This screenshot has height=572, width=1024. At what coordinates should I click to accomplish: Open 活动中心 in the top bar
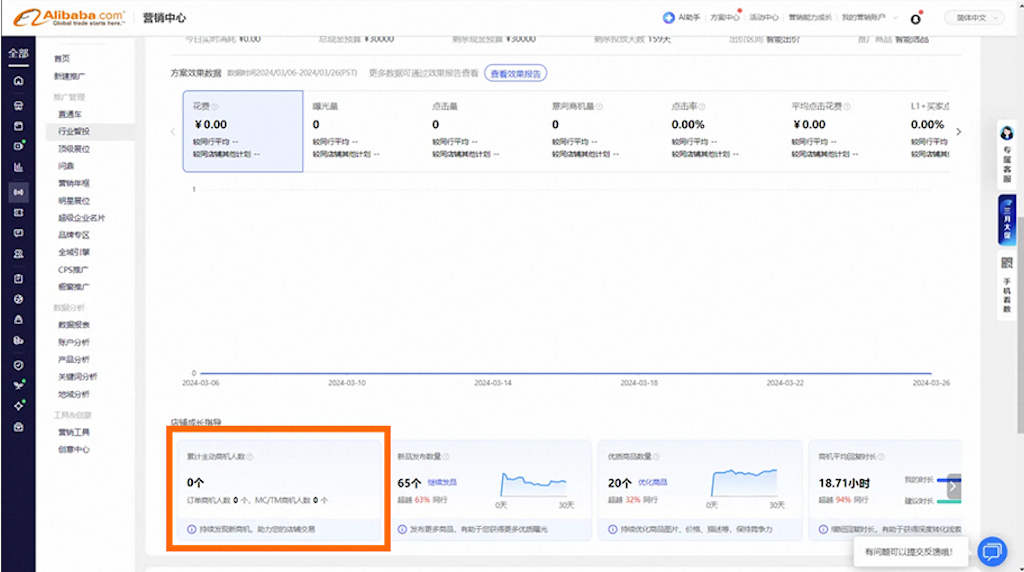pos(763,18)
